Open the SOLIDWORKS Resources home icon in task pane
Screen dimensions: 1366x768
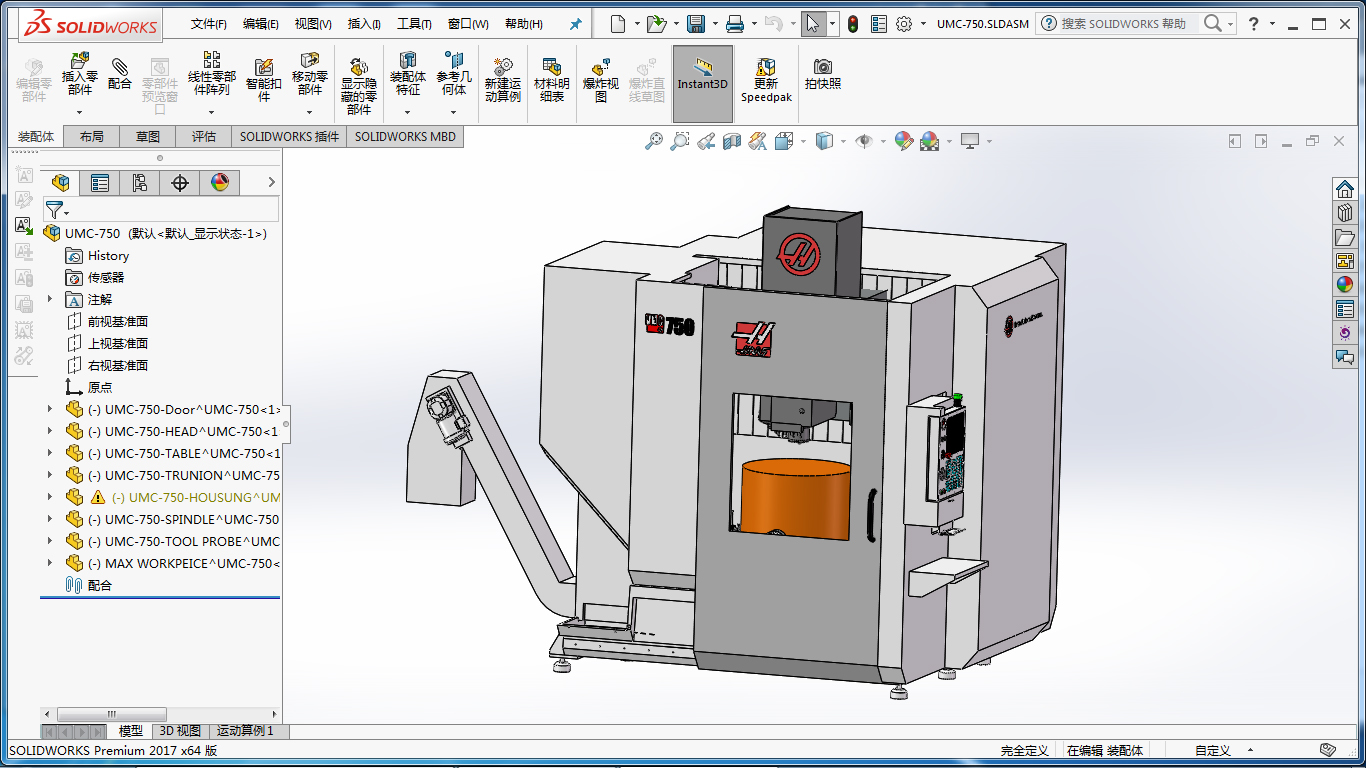coord(1345,188)
